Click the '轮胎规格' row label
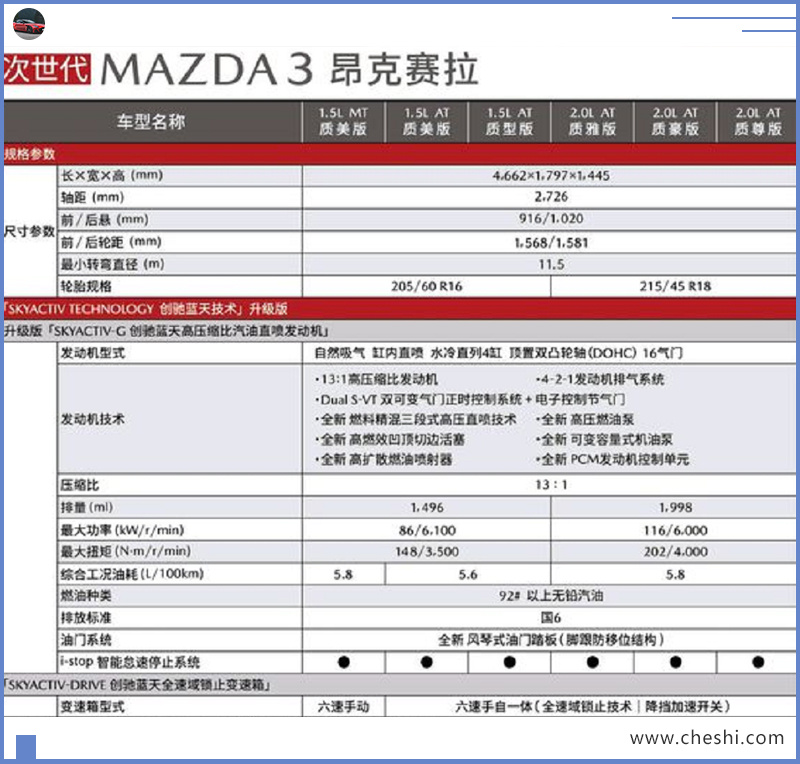Viewport: 800px width, 764px height. pos(86,286)
